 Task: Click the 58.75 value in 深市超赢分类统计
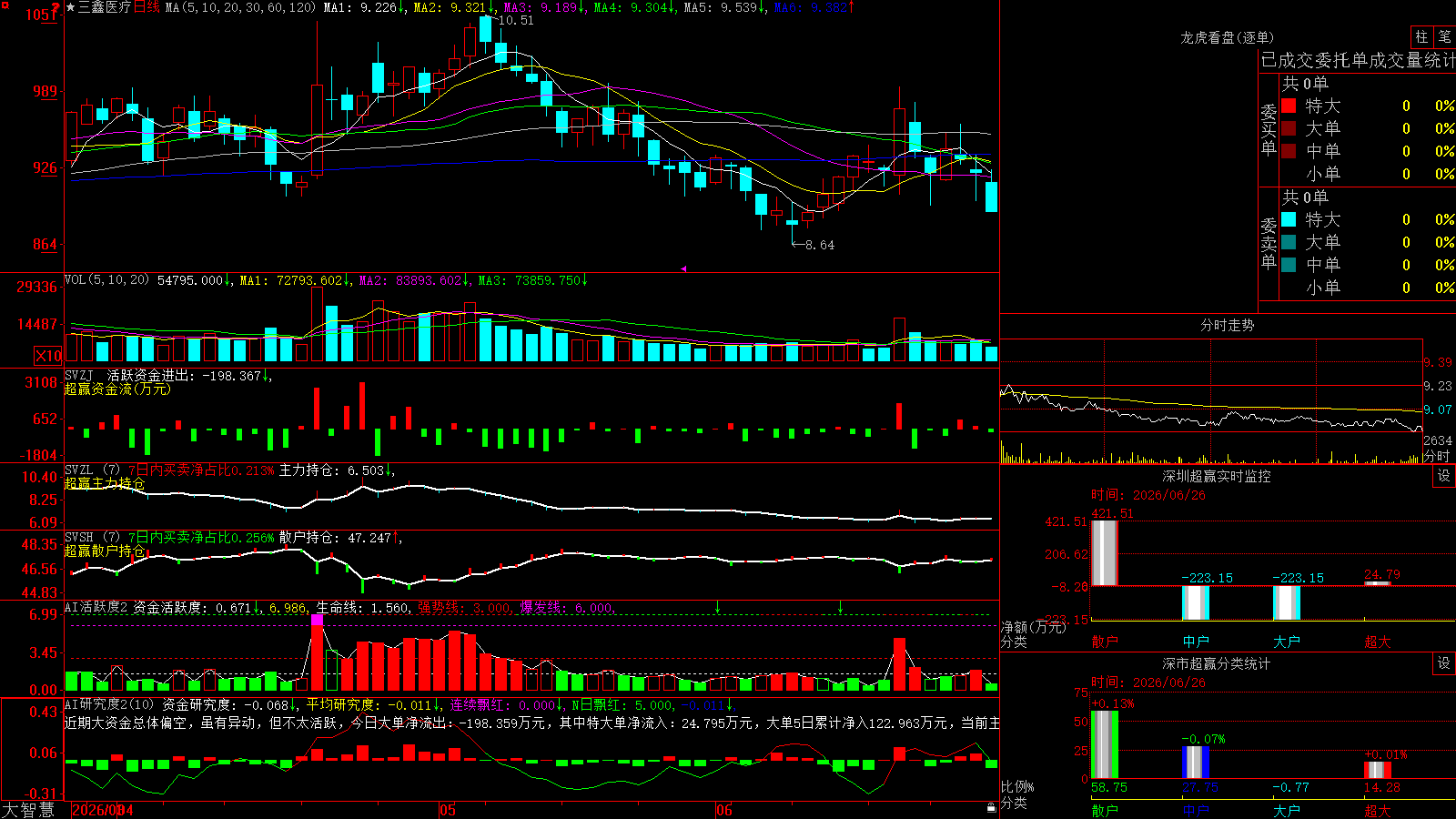coord(1109,787)
